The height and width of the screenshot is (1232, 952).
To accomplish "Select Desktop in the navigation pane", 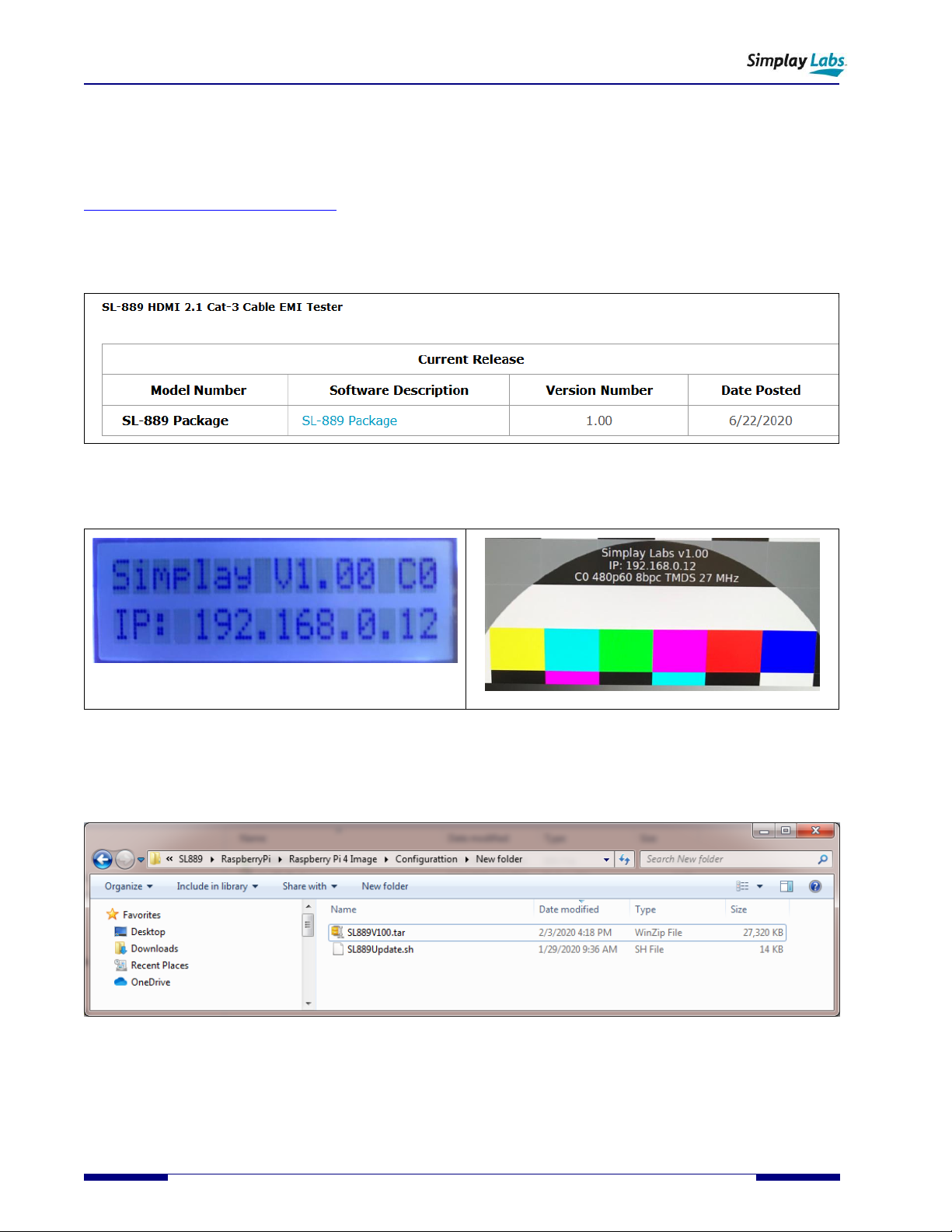I will pos(148,932).
